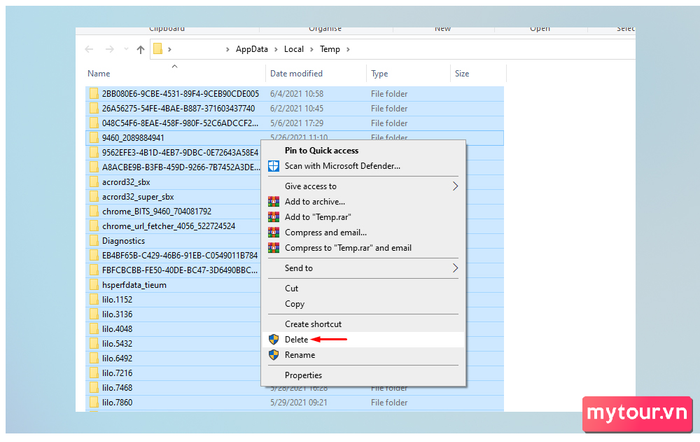Click folder icon of 9562EFE3-4B1D-4EB7 row
This screenshot has width=700, height=442.
pos(94,152)
